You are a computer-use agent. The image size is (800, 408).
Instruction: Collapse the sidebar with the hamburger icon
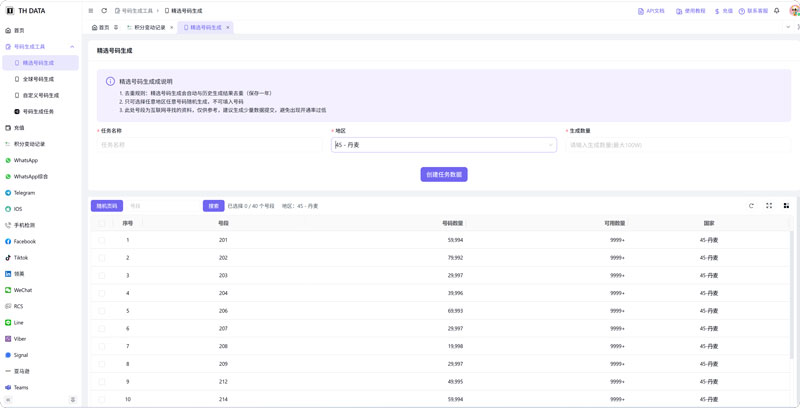point(91,11)
